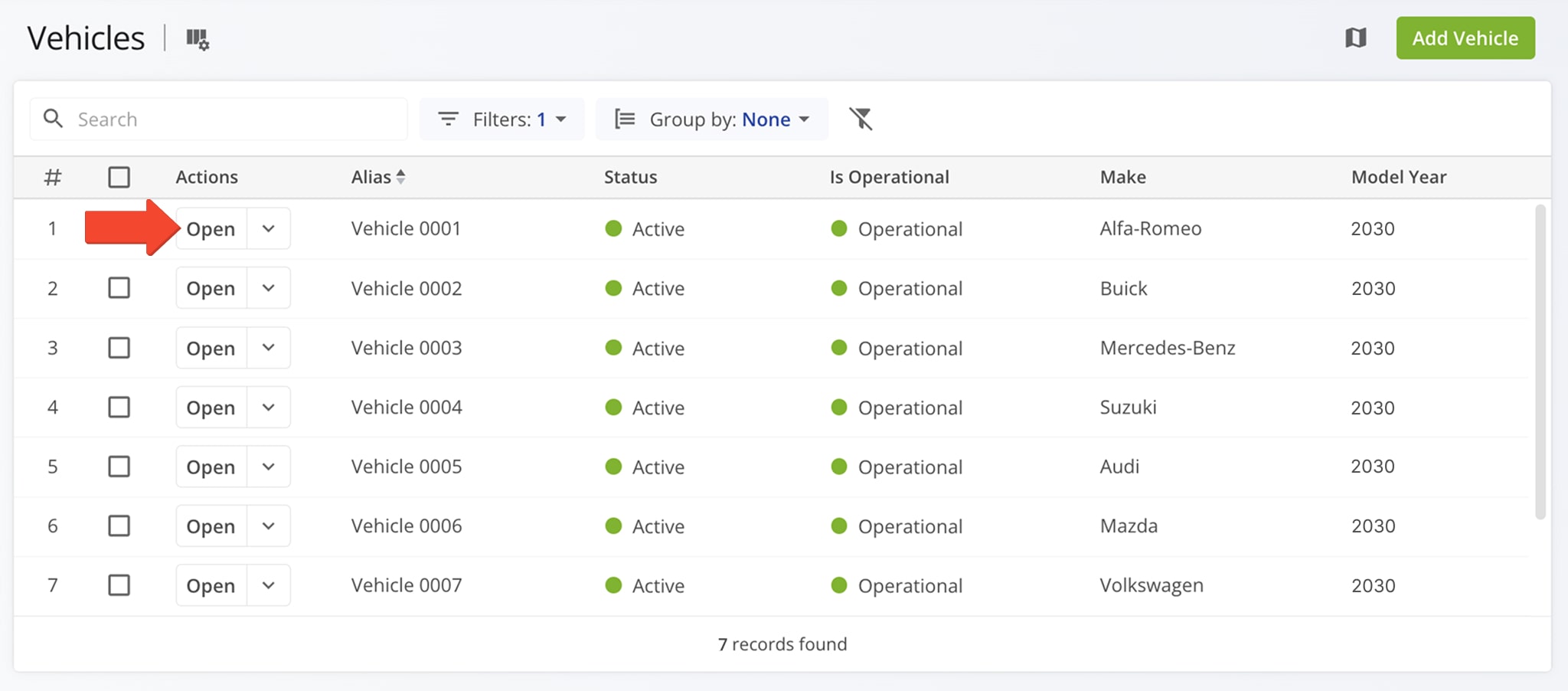Click the Operational value for Vehicle 0003
Image resolution: width=1568 pixels, height=691 pixels.
pos(897,348)
